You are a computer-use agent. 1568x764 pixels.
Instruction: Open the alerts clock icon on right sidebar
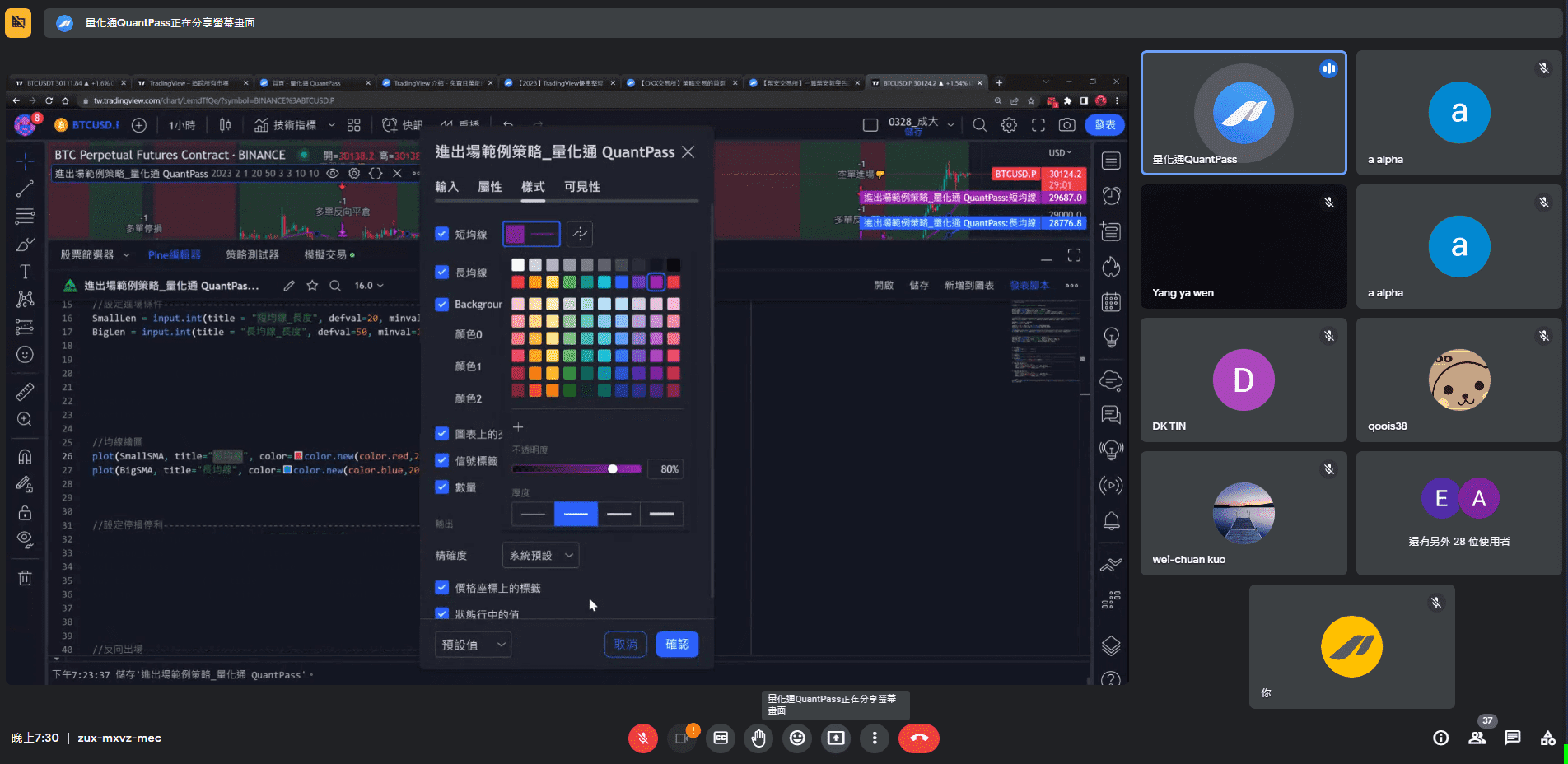pos(1111,196)
